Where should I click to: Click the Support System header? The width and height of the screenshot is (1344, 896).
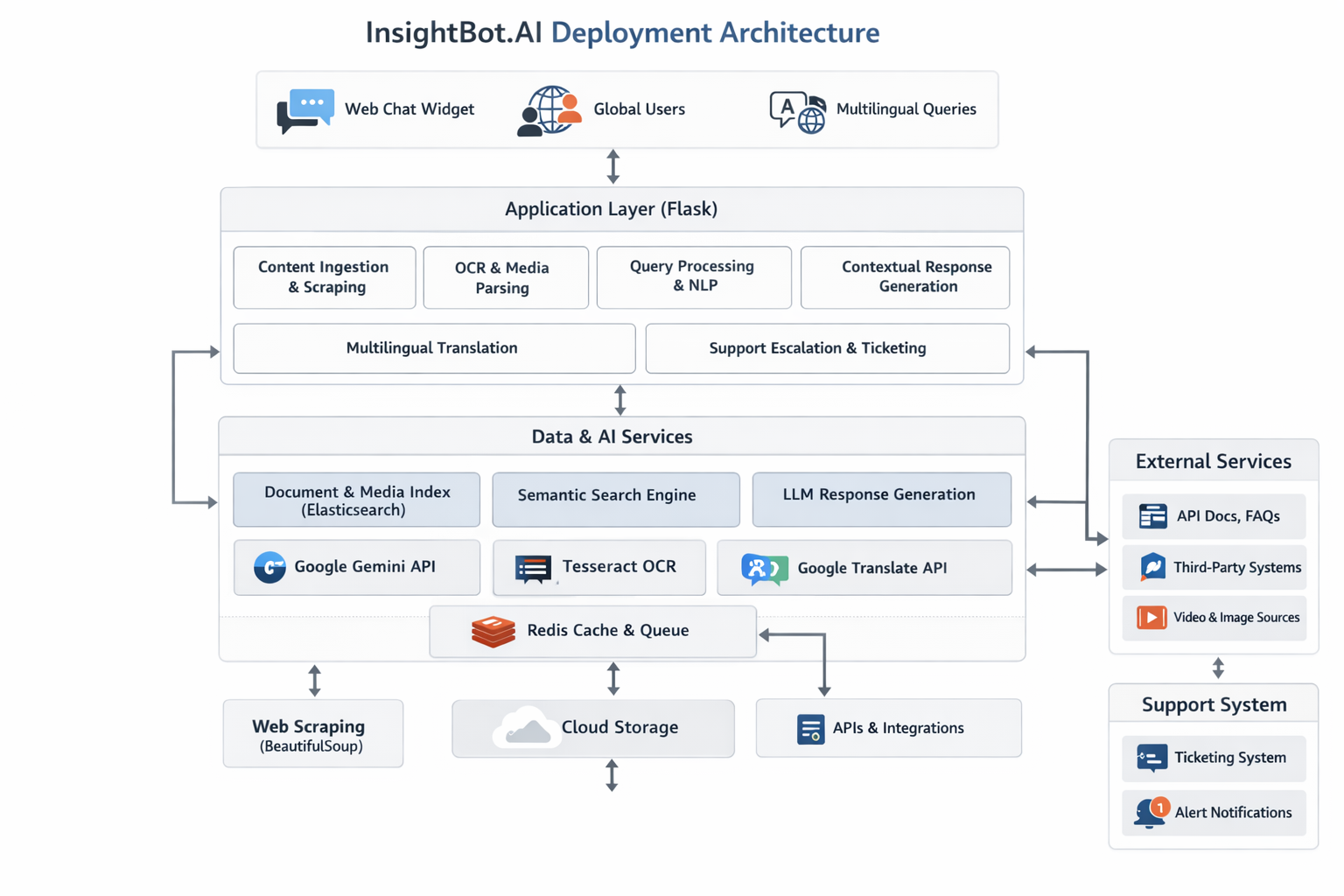(x=1214, y=704)
